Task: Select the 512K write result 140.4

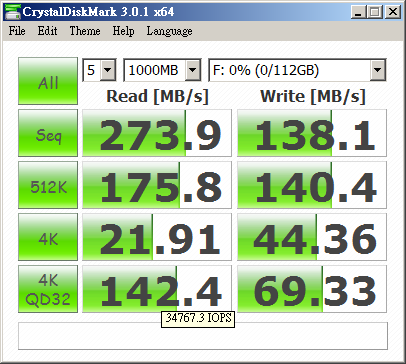Action: pos(312,185)
